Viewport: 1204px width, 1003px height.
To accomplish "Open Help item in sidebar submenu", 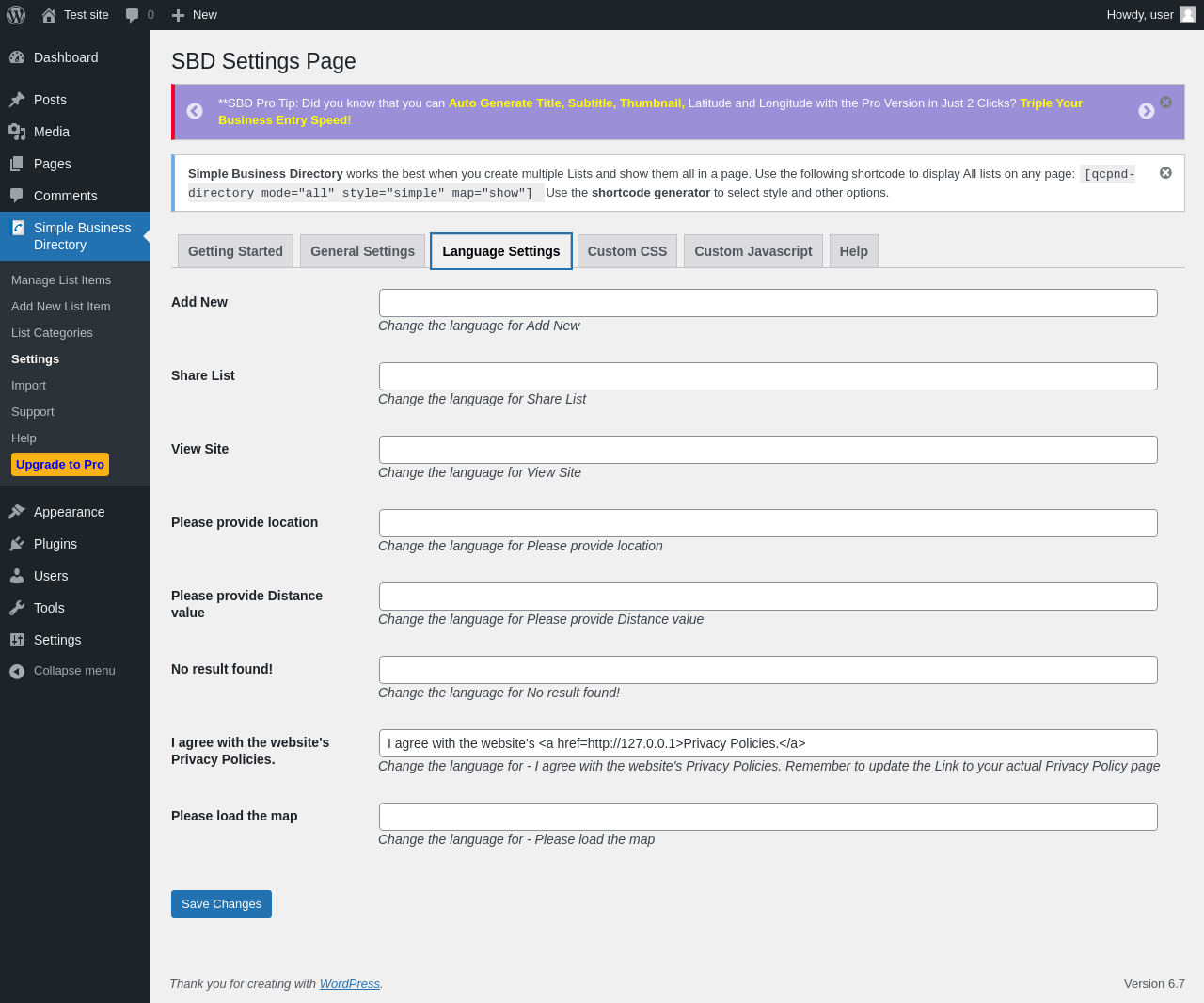I will coord(24,438).
